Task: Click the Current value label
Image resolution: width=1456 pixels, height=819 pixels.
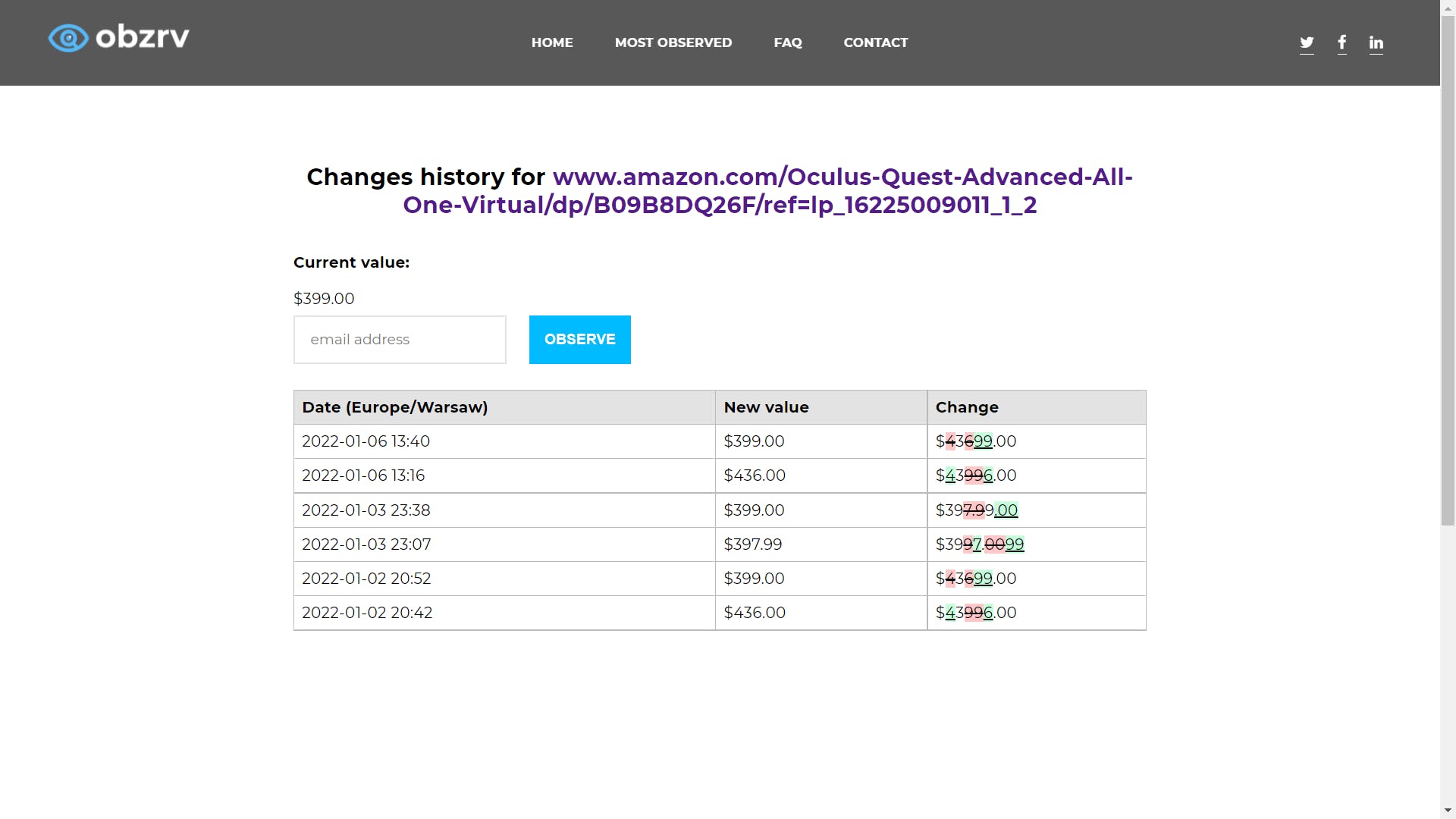Action: coord(351,262)
